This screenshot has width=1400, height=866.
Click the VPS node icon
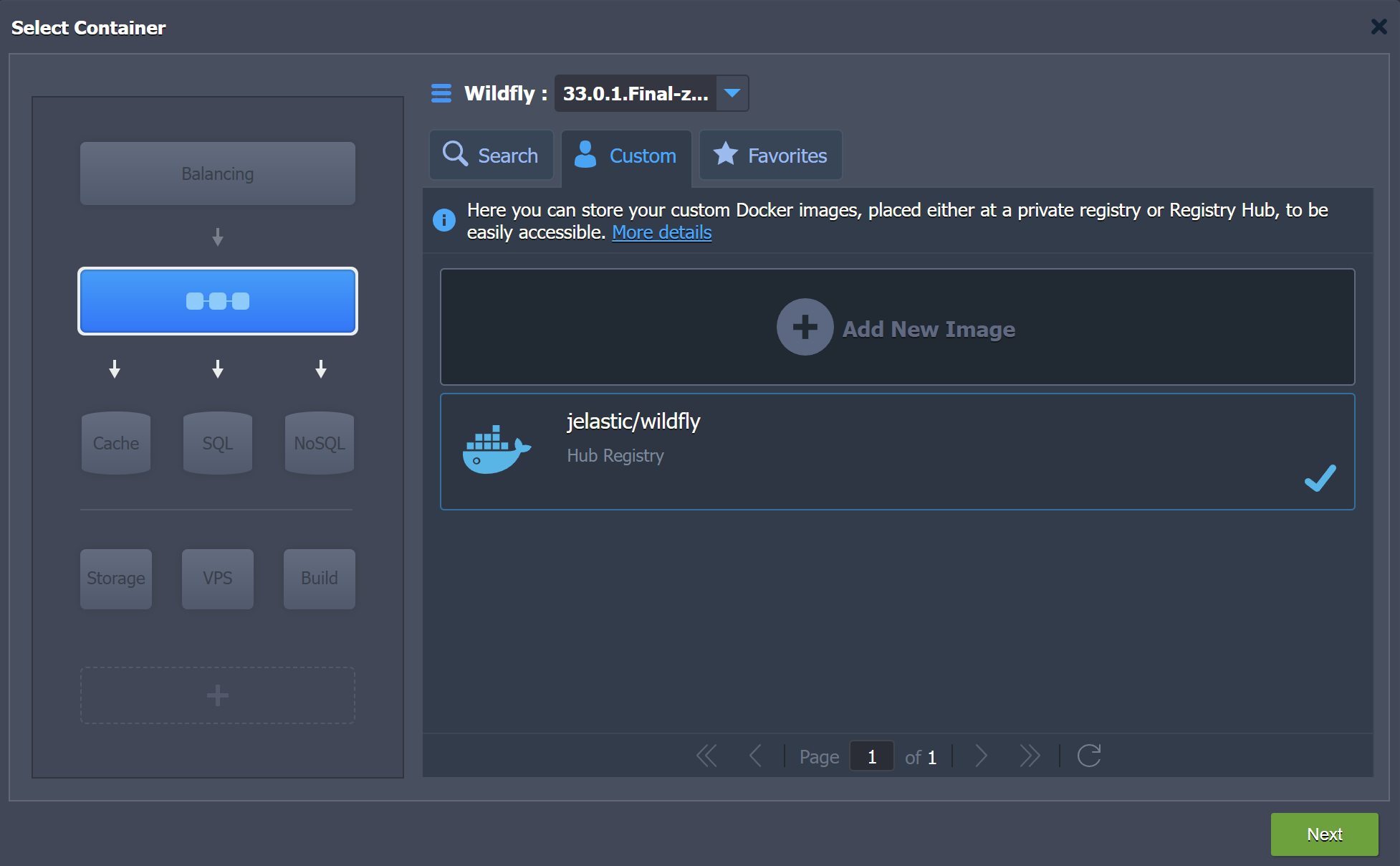coord(217,578)
